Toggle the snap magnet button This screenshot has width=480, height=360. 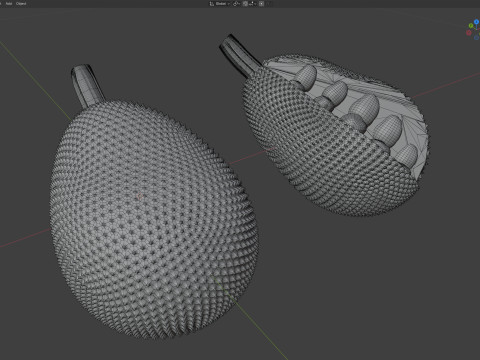pyautogui.click(x=245, y=4)
